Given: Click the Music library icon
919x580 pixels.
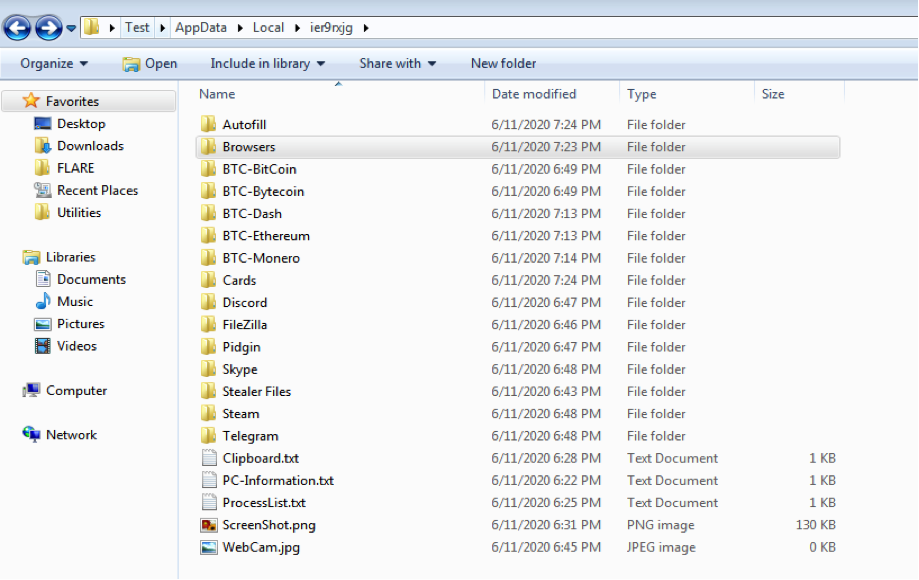Looking at the screenshot, I should click(x=42, y=302).
